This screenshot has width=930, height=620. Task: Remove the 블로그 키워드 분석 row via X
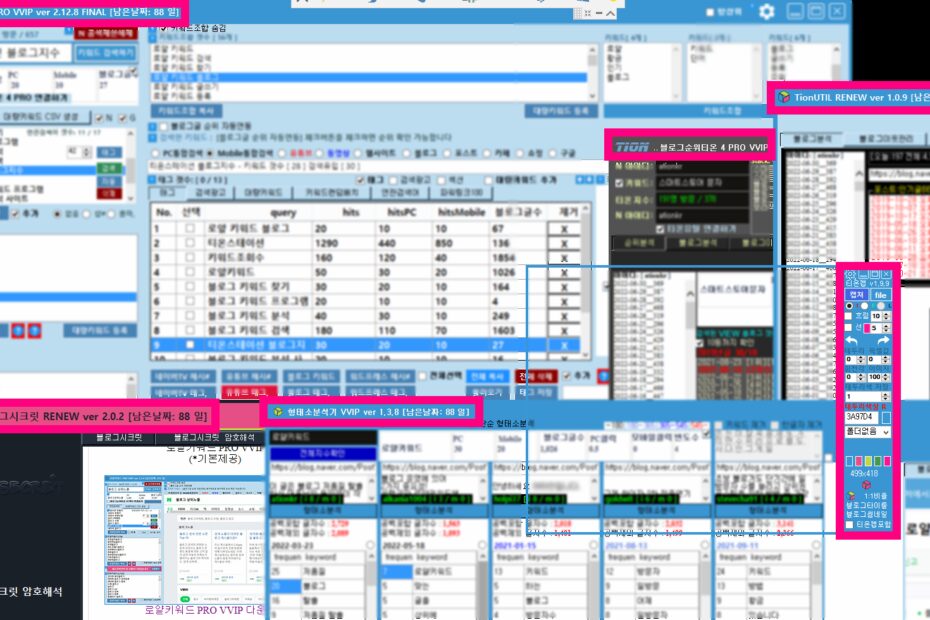[564, 316]
